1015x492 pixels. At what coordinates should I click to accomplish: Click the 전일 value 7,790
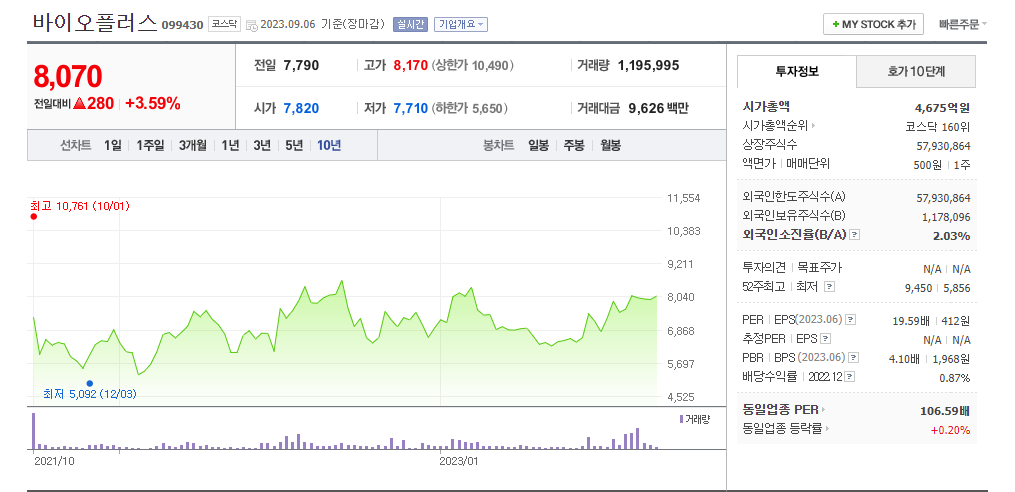[x=301, y=65]
